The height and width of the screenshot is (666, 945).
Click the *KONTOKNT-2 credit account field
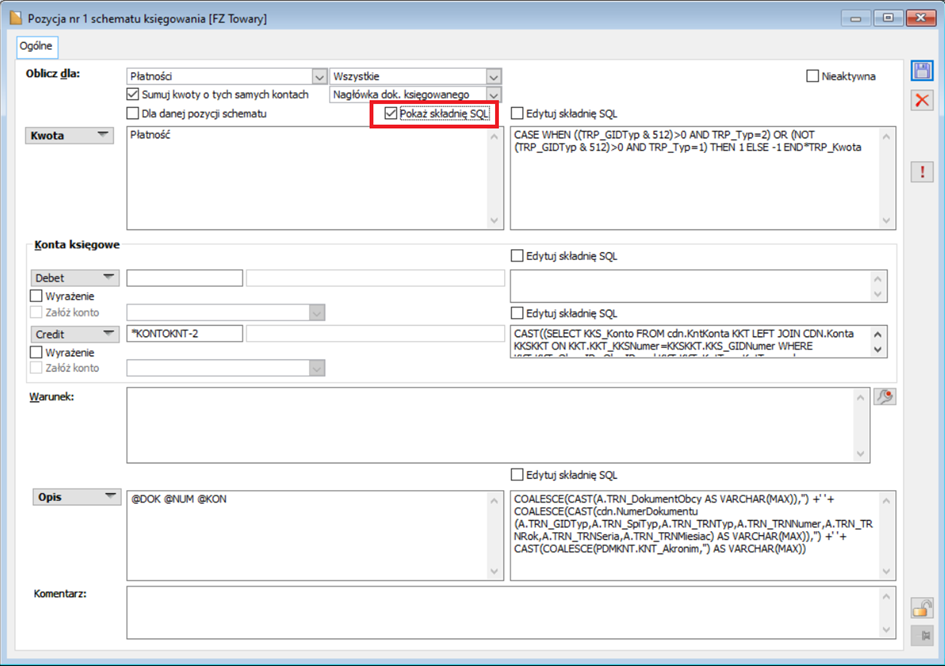coord(184,333)
